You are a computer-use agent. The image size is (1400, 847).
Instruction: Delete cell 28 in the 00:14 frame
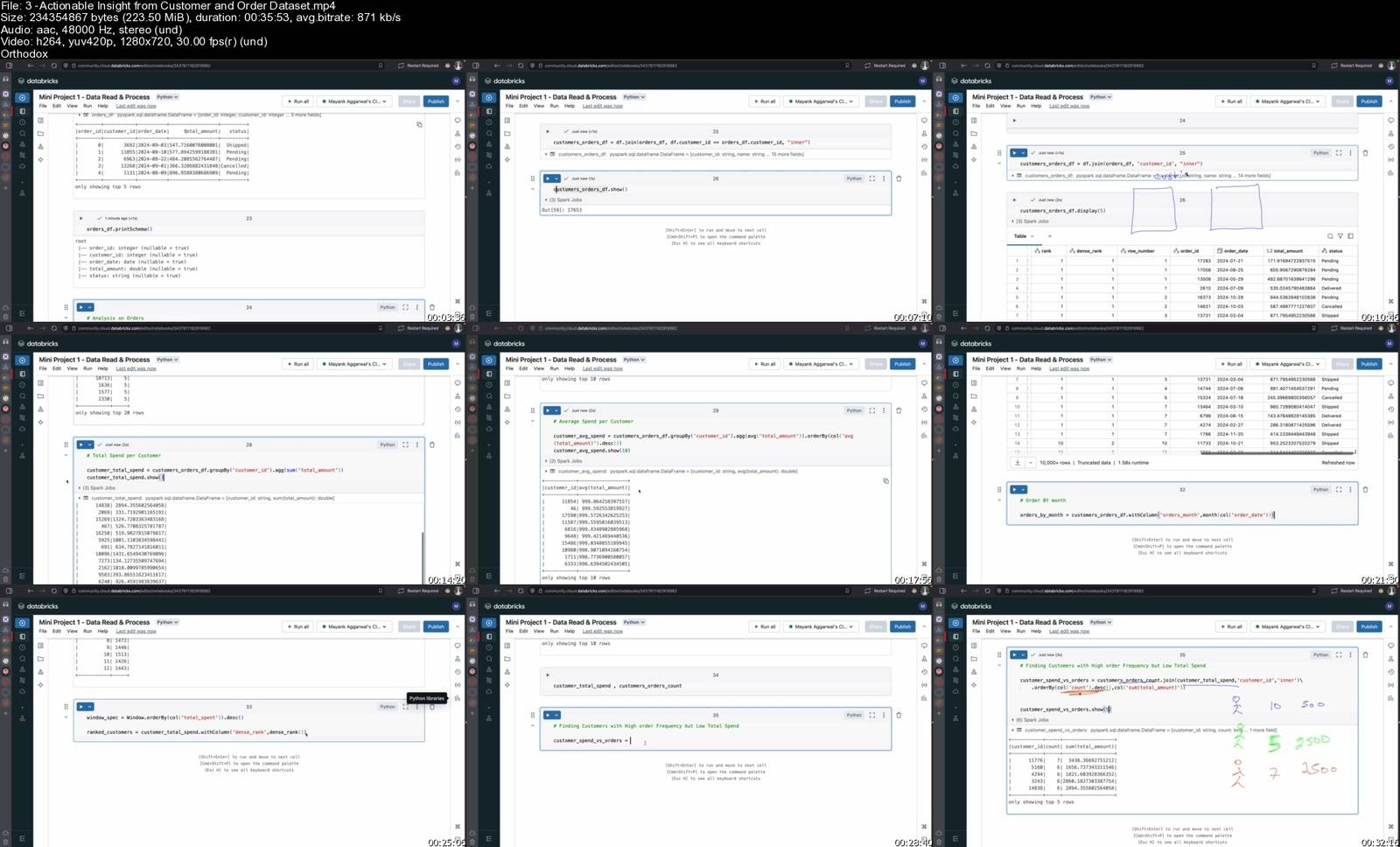coord(432,444)
